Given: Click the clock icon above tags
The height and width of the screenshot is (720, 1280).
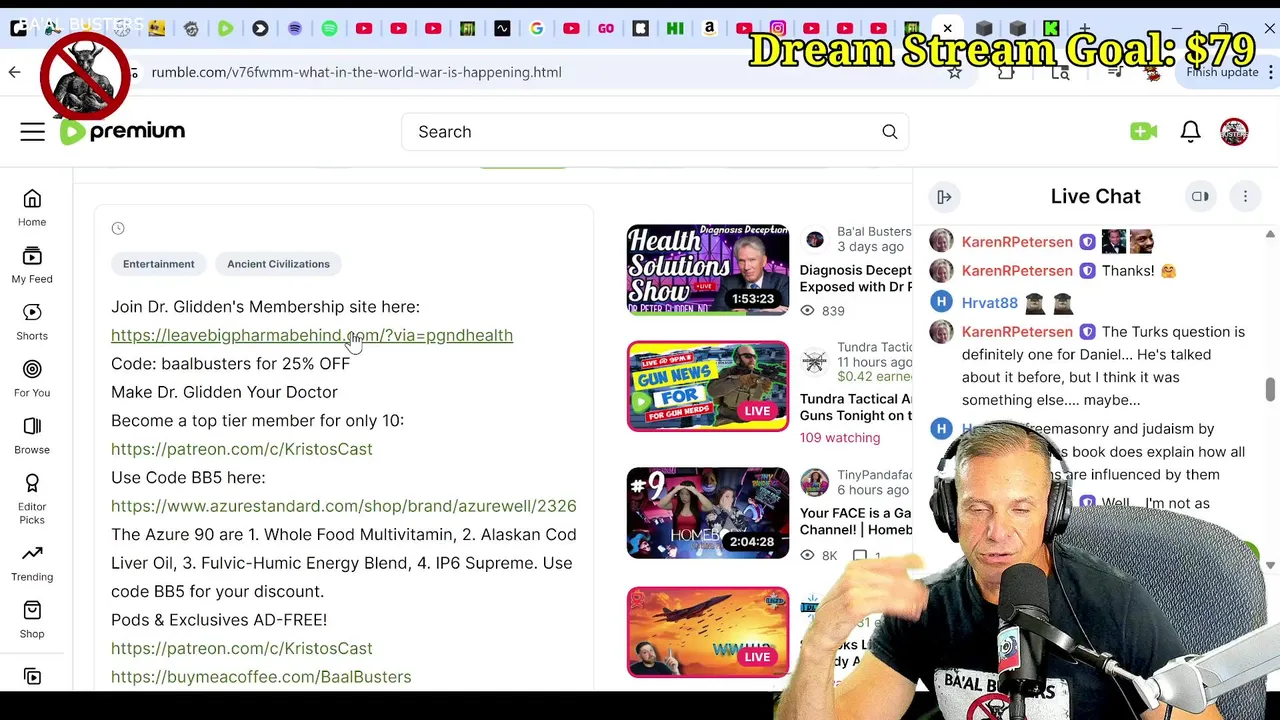Looking at the screenshot, I should (118, 229).
